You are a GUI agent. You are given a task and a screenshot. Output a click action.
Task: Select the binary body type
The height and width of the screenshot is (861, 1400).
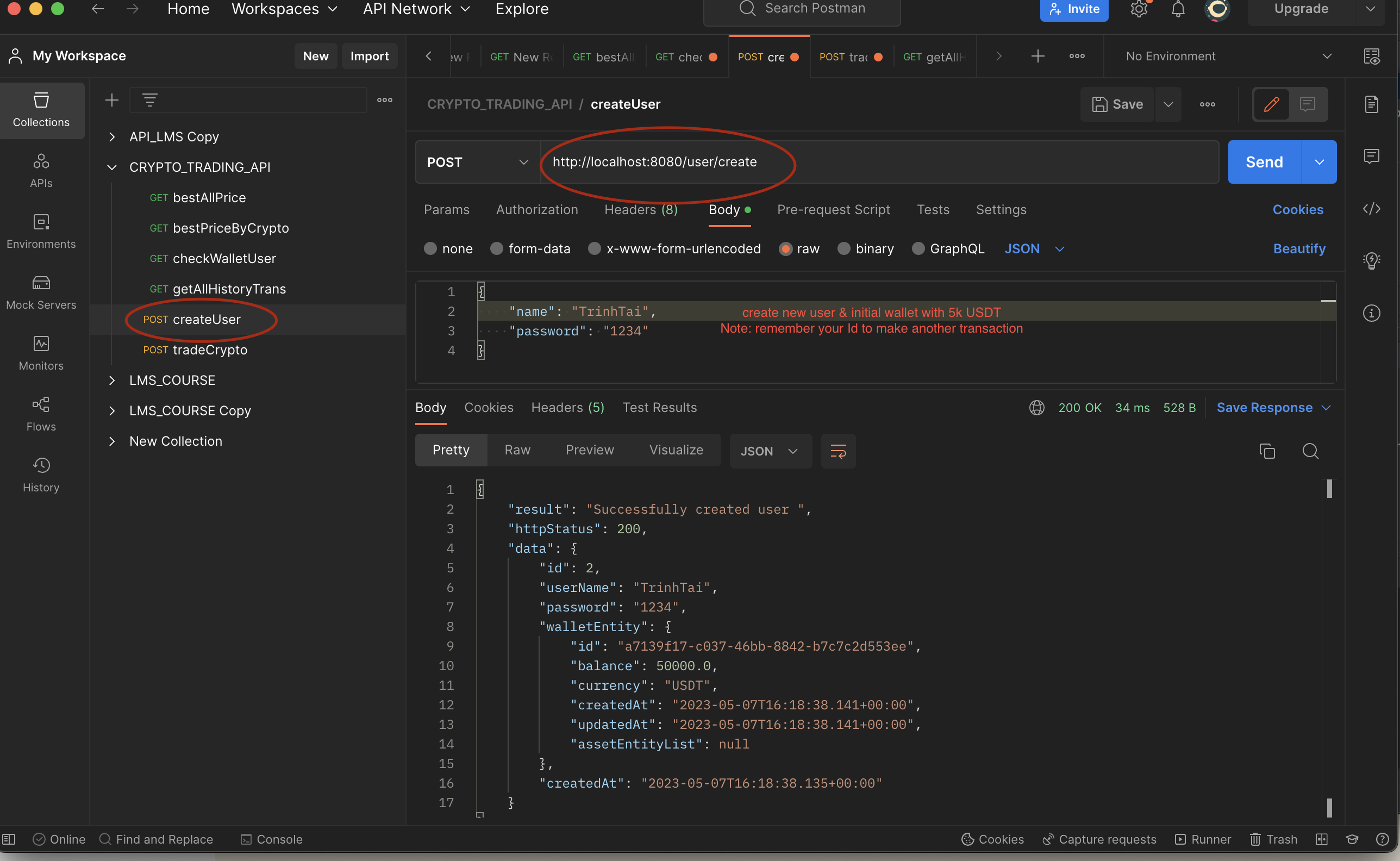pos(844,248)
